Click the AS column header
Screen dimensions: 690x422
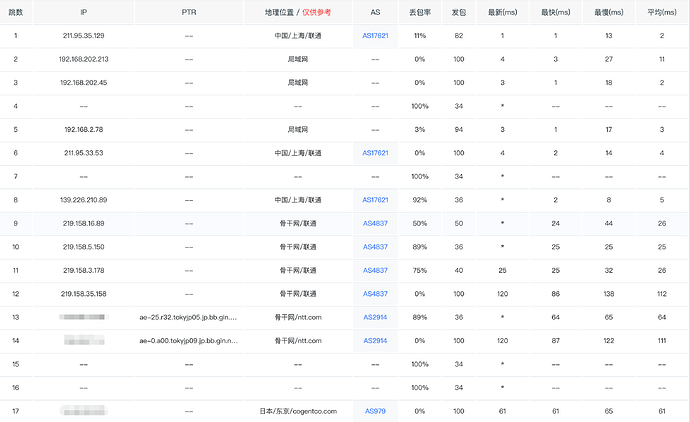[375, 12]
